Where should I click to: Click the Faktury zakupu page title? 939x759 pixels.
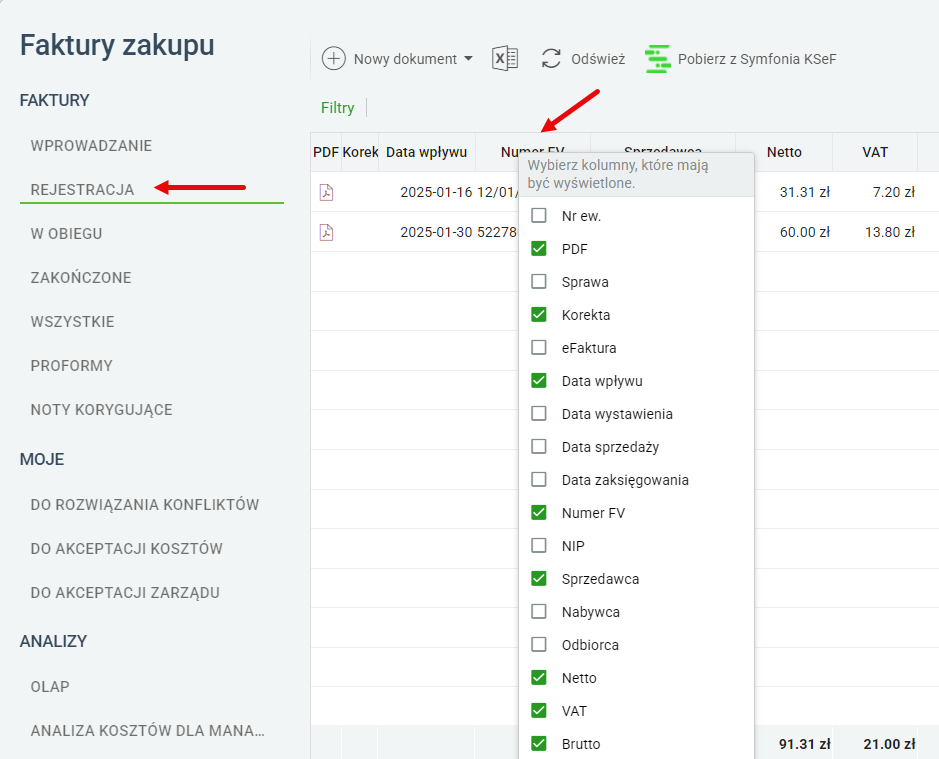point(117,45)
